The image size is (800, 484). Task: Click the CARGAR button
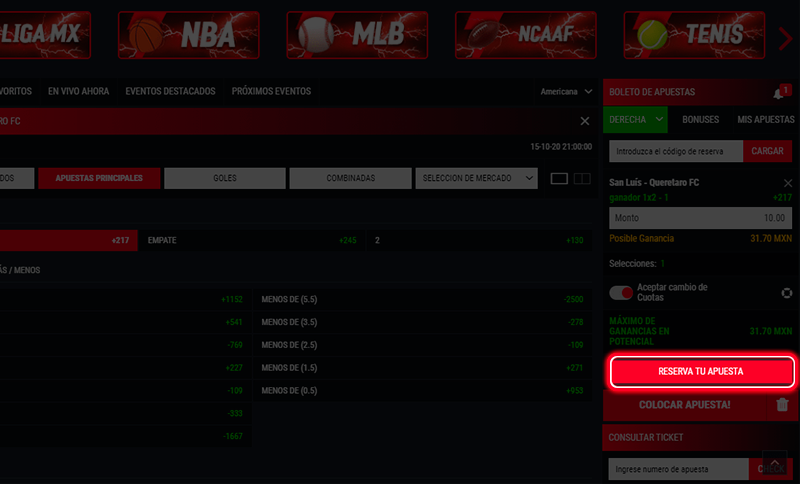(x=767, y=151)
